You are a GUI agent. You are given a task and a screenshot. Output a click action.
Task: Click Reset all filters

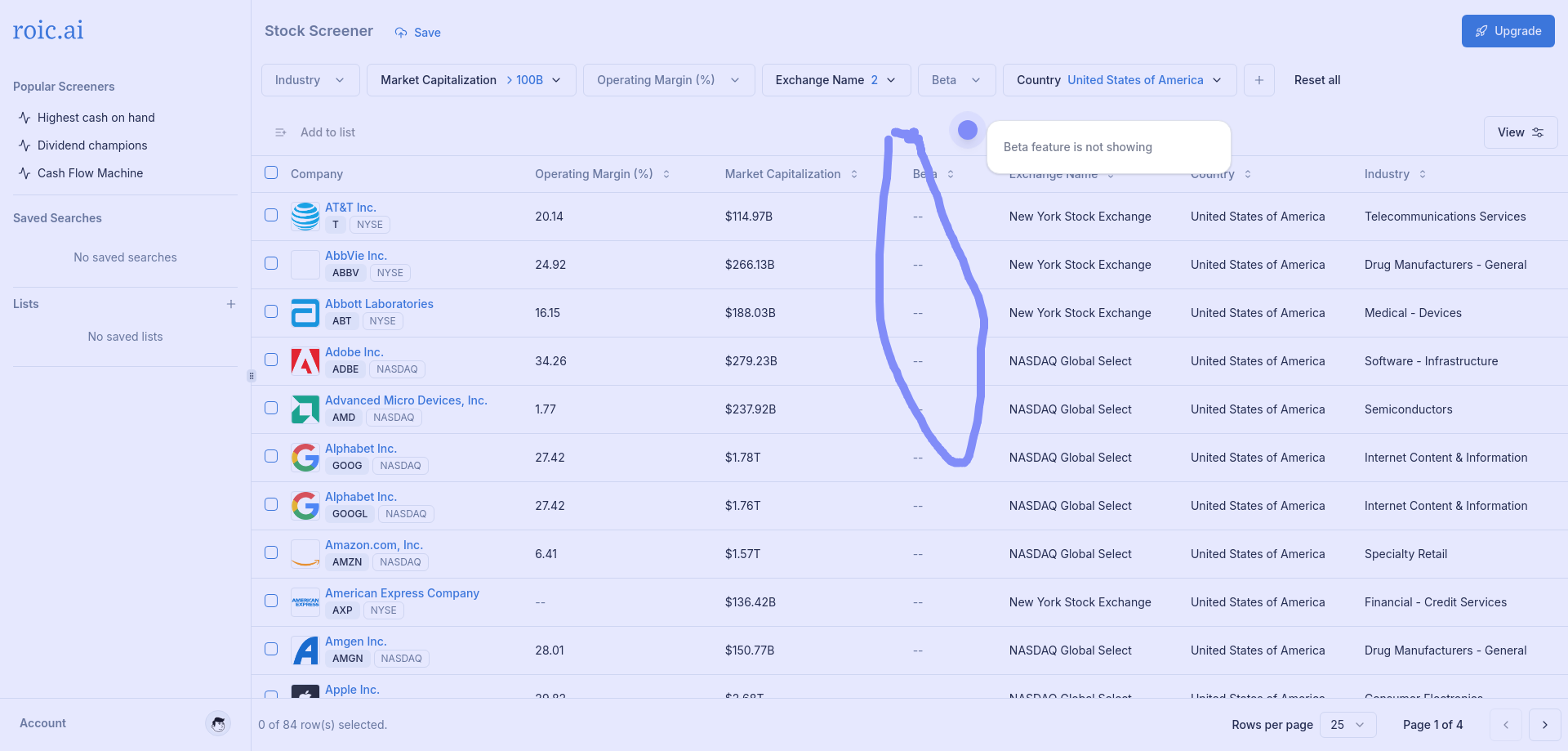[x=1316, y=80]
